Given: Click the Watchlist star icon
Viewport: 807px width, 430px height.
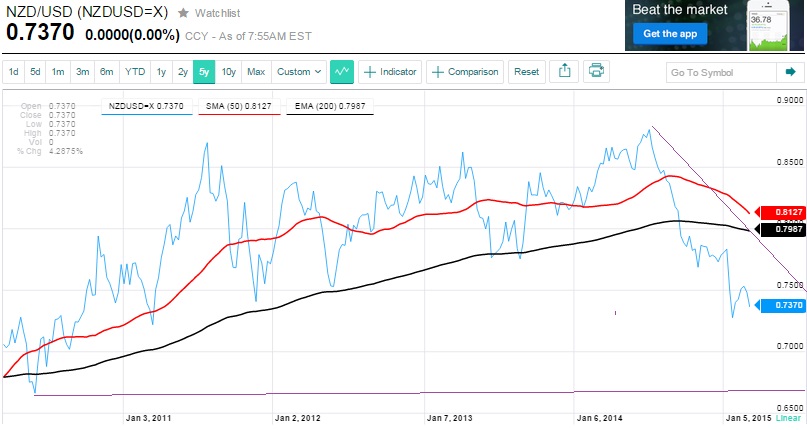Looking at the screenshot, I should pos(183,13).
